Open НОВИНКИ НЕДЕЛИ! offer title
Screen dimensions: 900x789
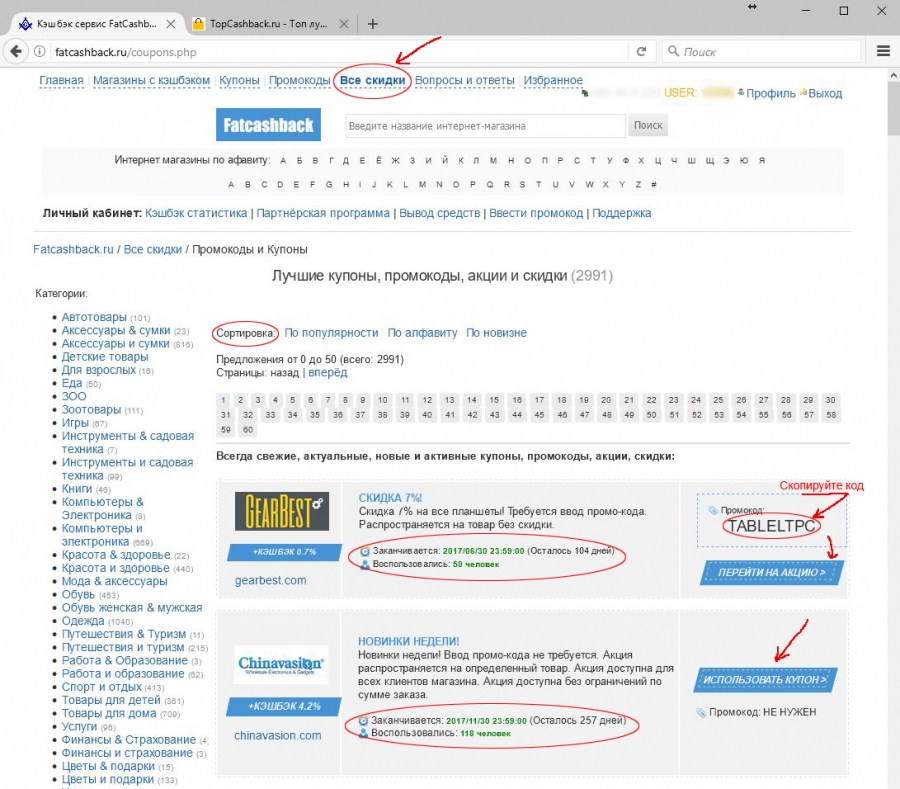[x=408, y=641]
